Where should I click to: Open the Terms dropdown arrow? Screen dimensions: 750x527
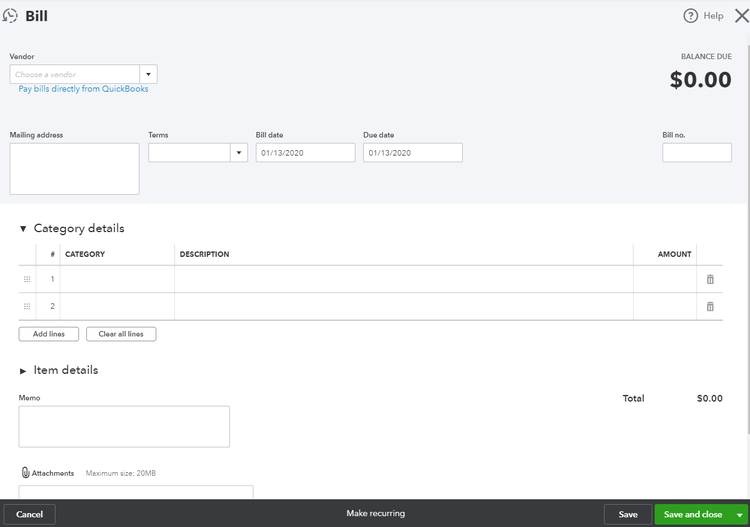[239, 153]
